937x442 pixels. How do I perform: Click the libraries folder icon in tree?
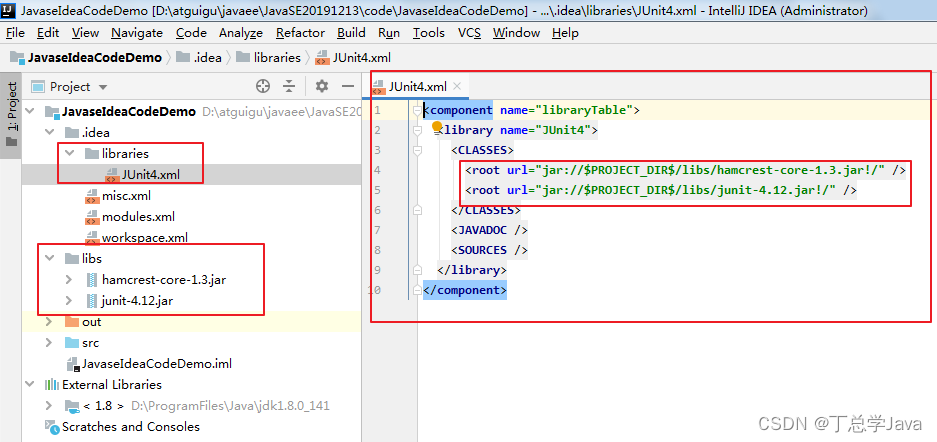tap(91, 154)
